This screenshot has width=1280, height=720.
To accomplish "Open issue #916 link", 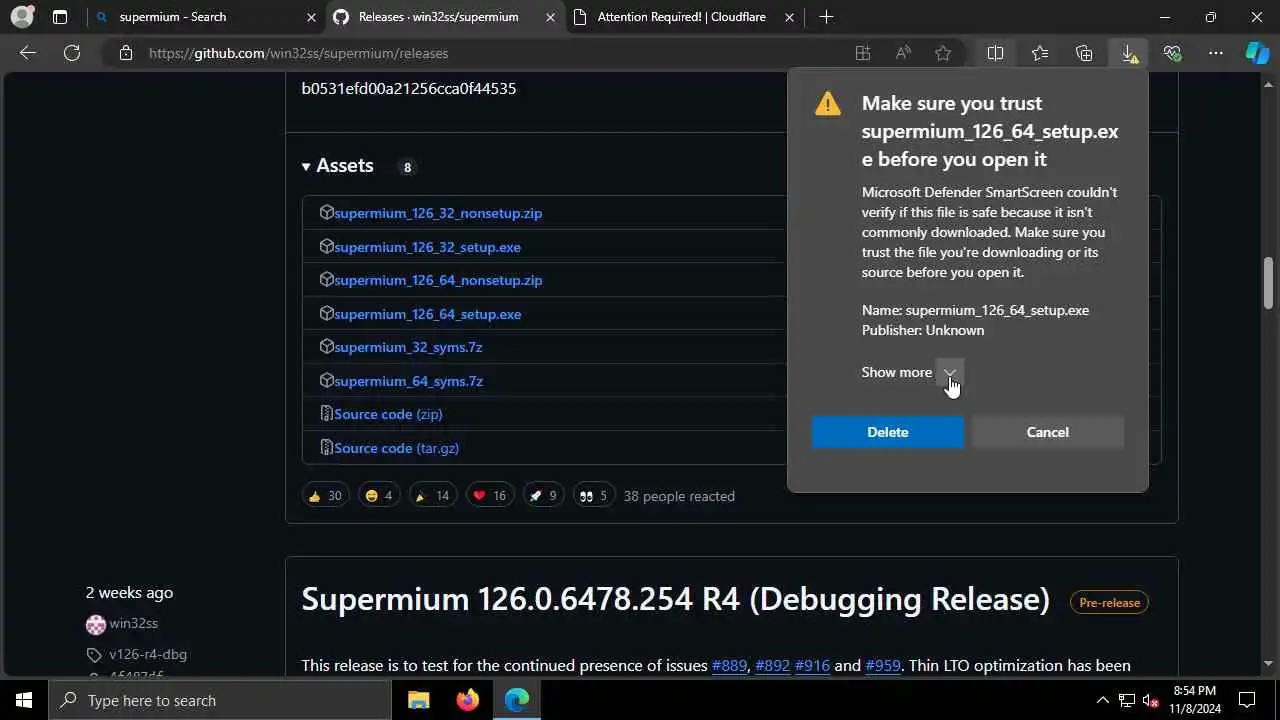I will [x=812, y=665].
